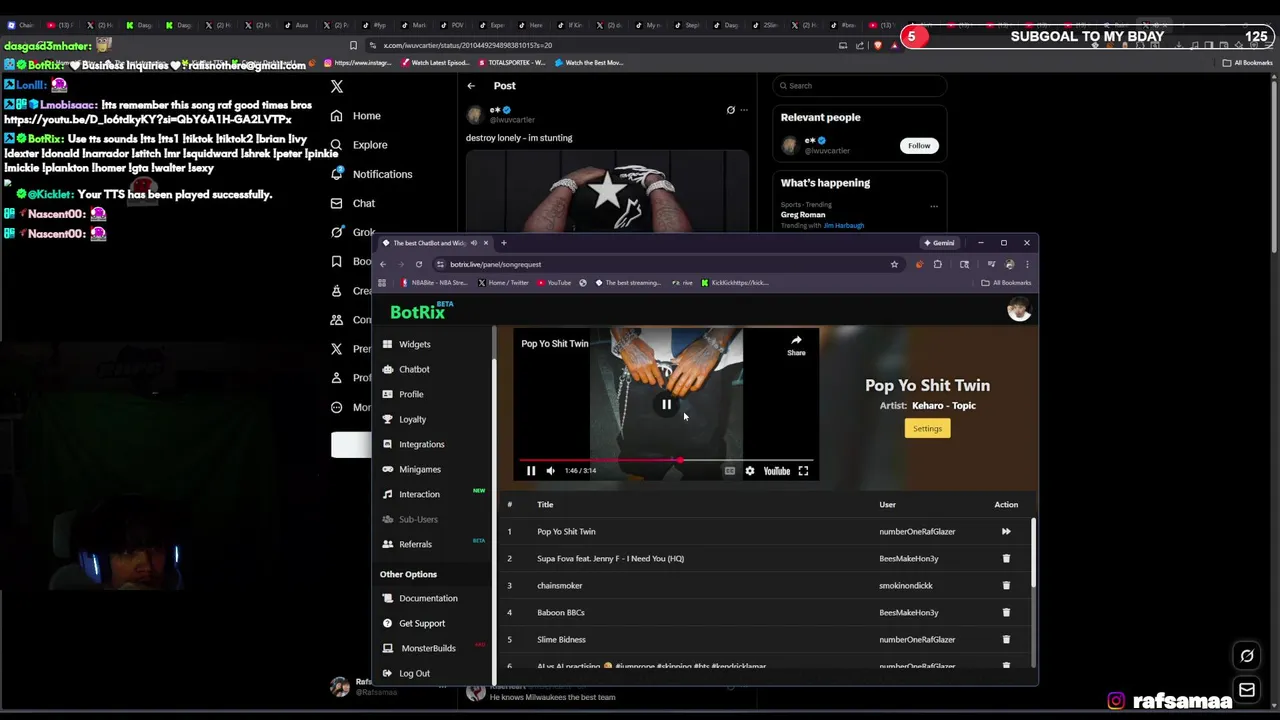Open the BotRix user avatar menu
This screenshot has width=1280, height=720.
coord(1019,311)
